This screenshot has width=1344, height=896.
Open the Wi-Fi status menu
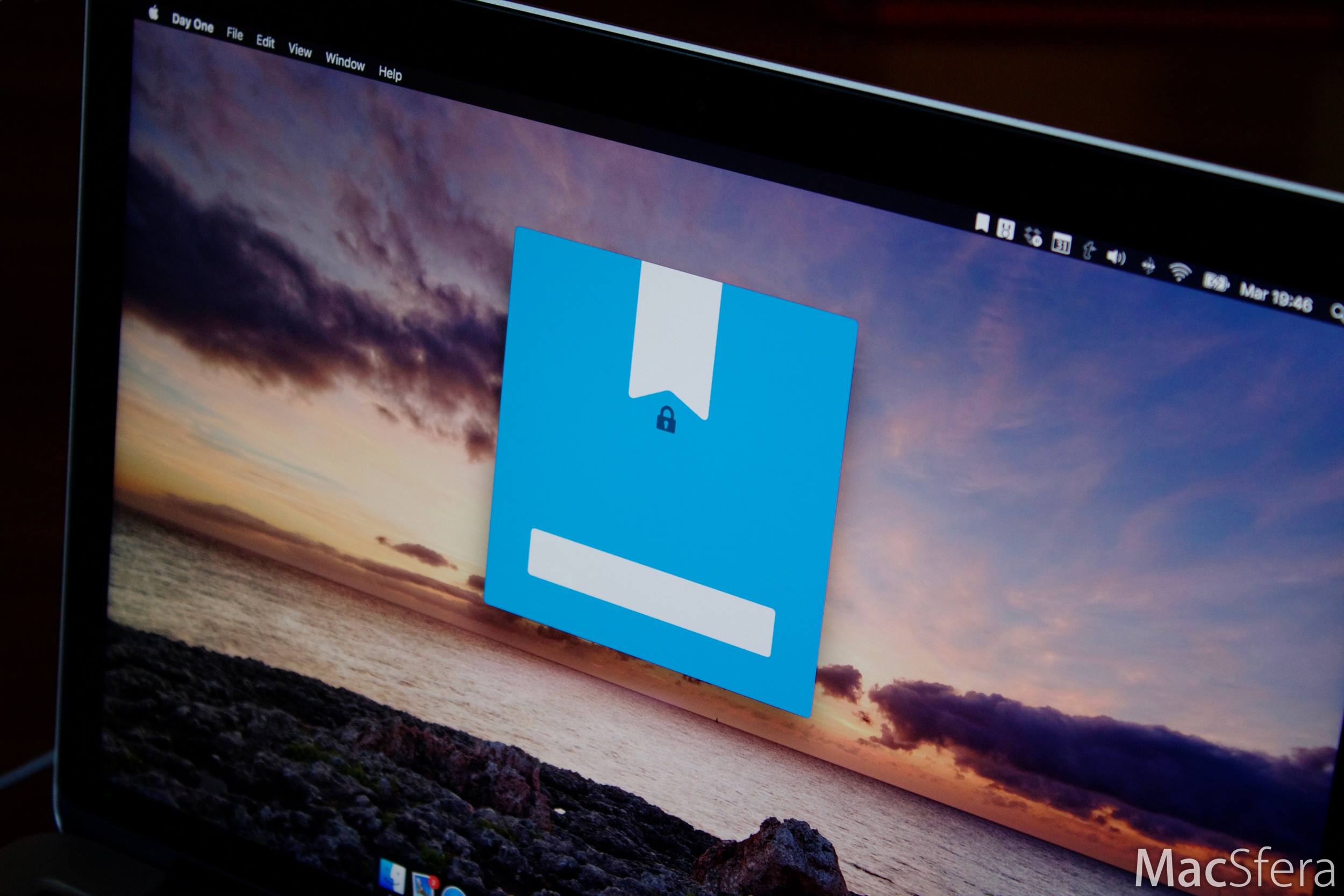1180,273
